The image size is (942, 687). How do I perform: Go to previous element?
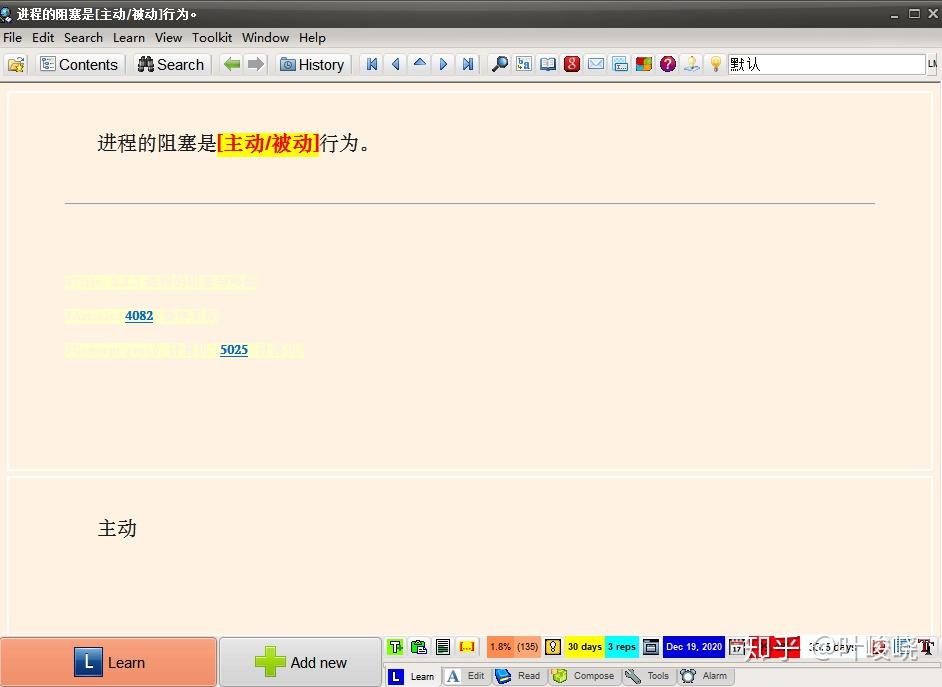tap(396, 64)
